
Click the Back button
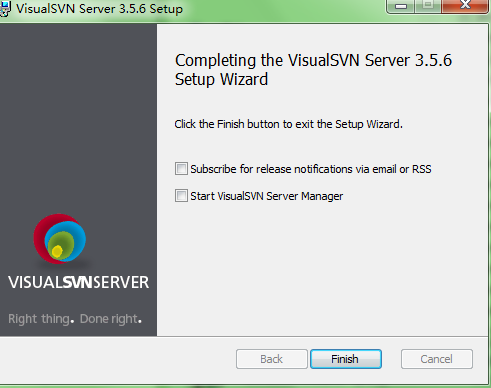tap(271, 359)
